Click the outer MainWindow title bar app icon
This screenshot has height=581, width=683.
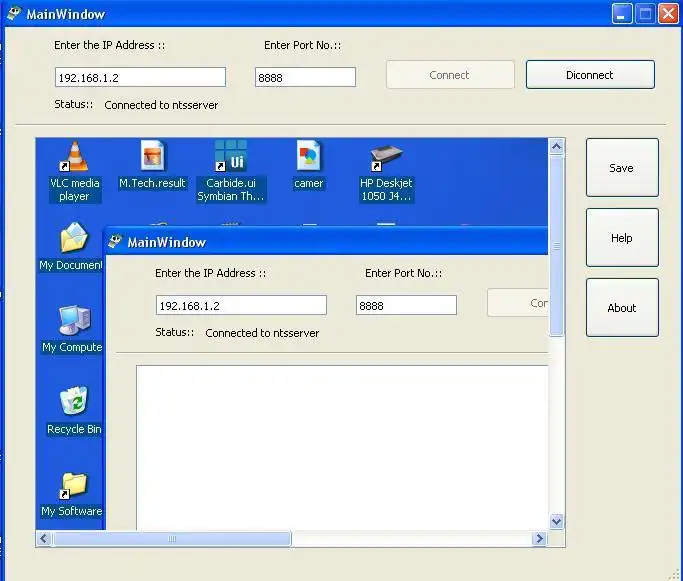click(14, 13)
